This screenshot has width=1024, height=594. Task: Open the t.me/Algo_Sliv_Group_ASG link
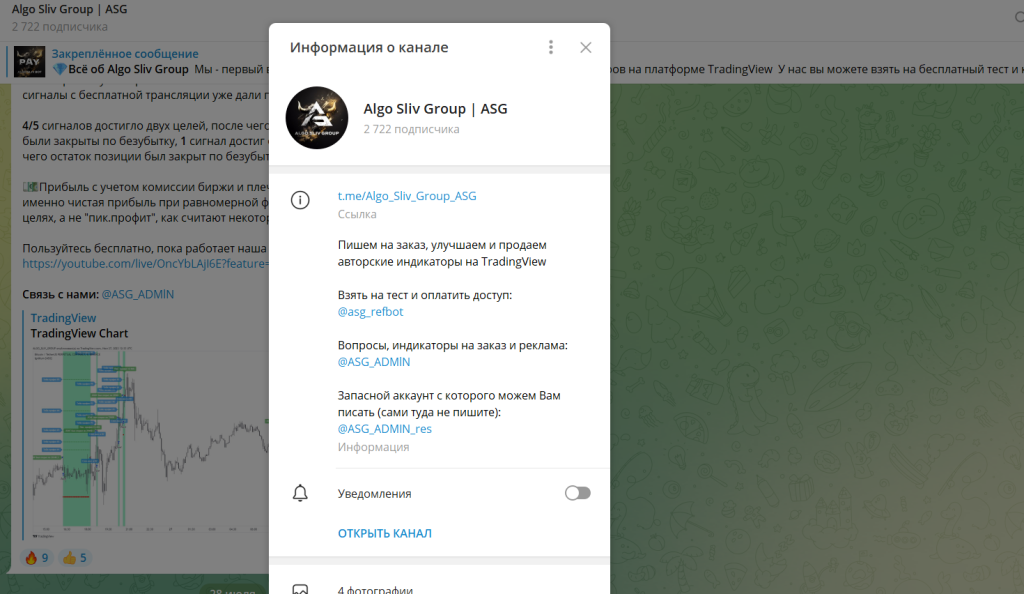click(x=407, y=196)
